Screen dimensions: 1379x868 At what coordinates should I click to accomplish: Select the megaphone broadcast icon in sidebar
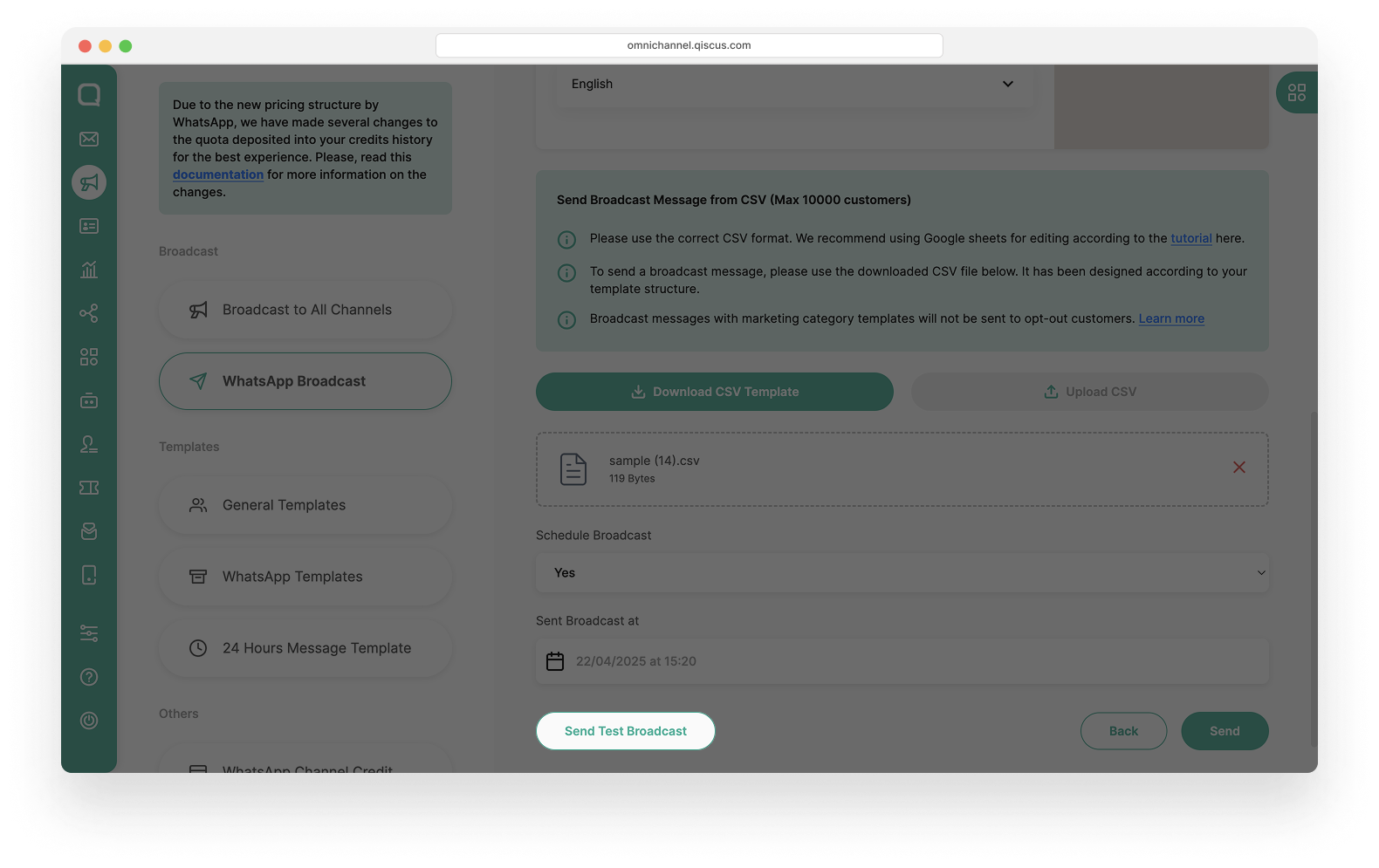point(89,182)
